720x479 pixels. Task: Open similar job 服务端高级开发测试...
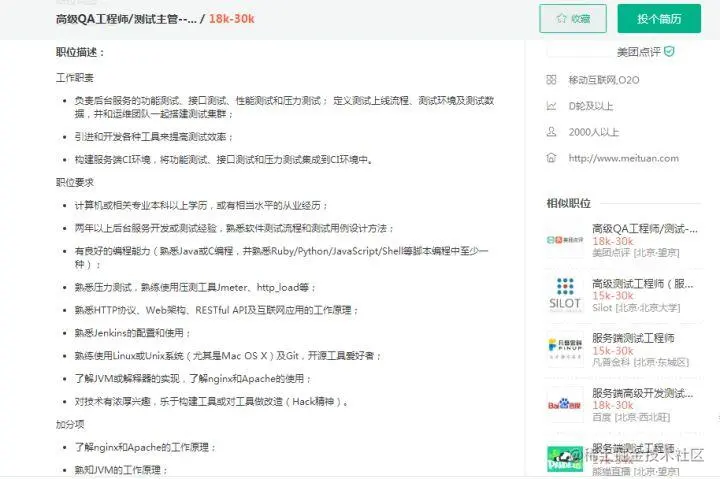[x=642, y=393]
